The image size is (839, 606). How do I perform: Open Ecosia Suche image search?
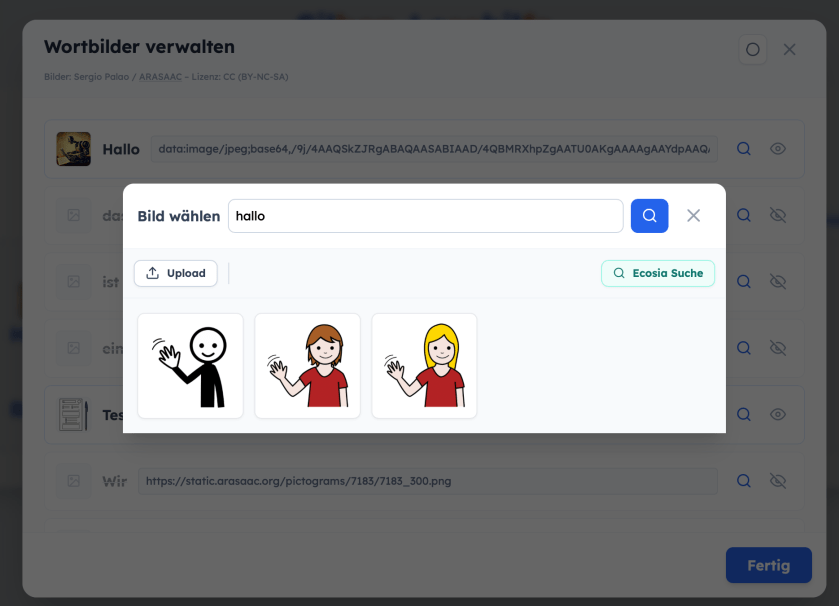pyautogui.click(x=658, y=273)
